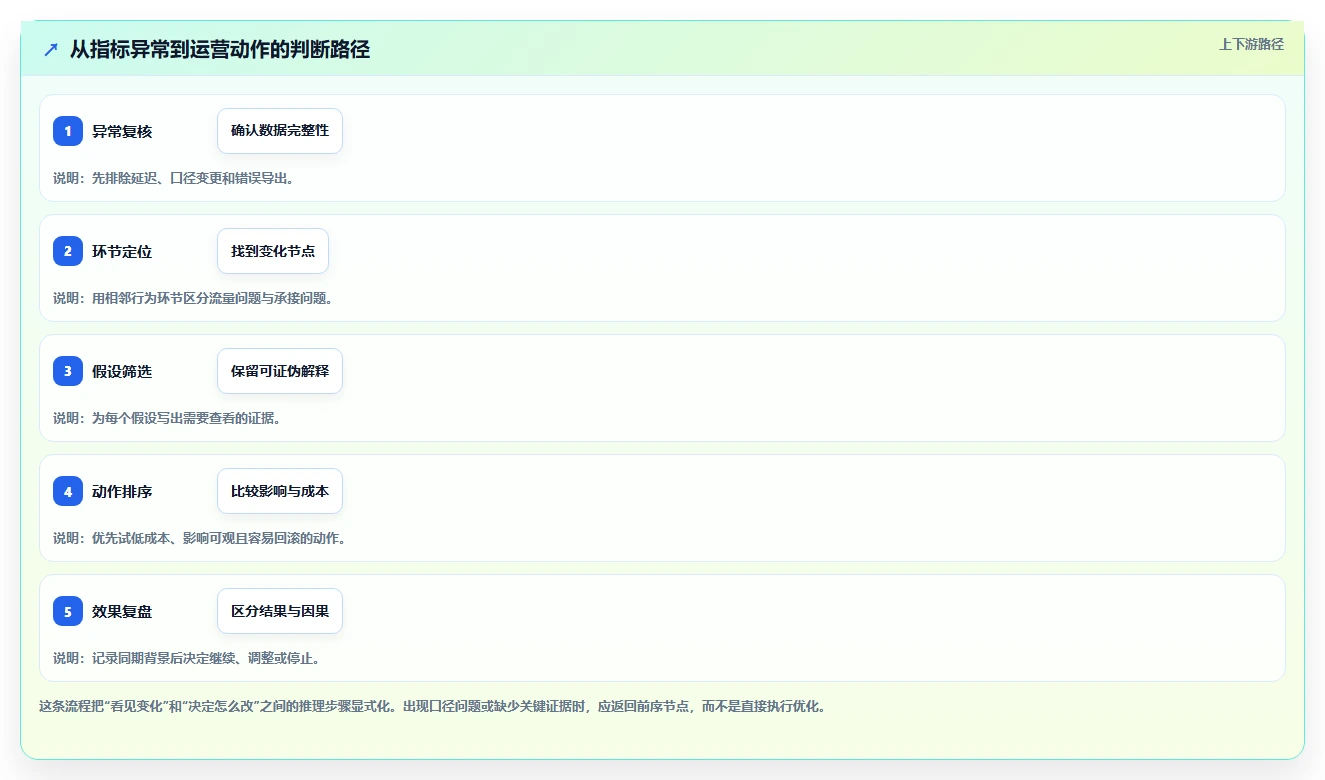The width and height of the screenshot is (1325, 780).
Task: Click the footer paragraph starting 这条流程把
Action: [x=433, y=706]
